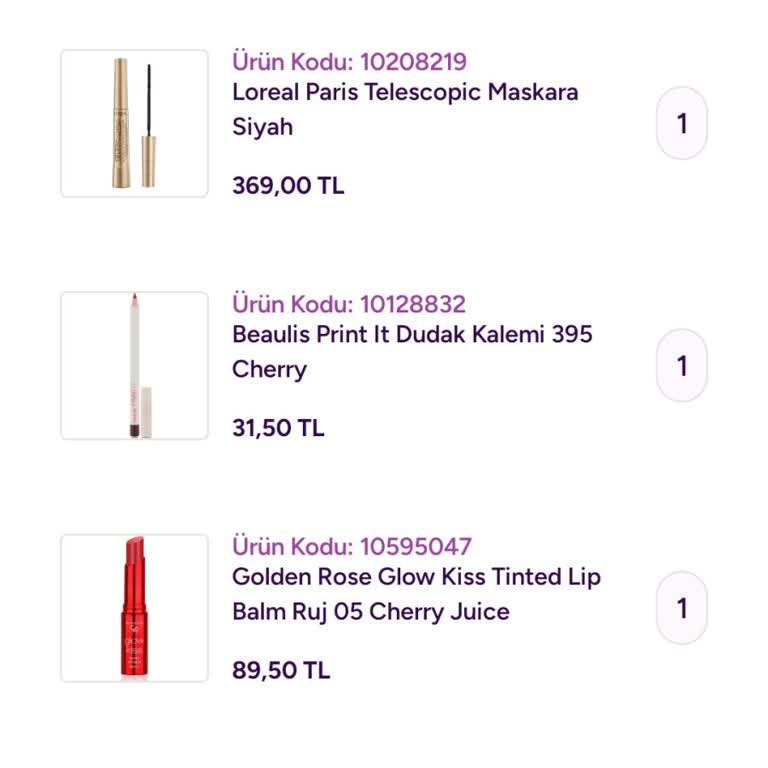
Task: Click the mascara brush wand image
Action: click(149, 118)
